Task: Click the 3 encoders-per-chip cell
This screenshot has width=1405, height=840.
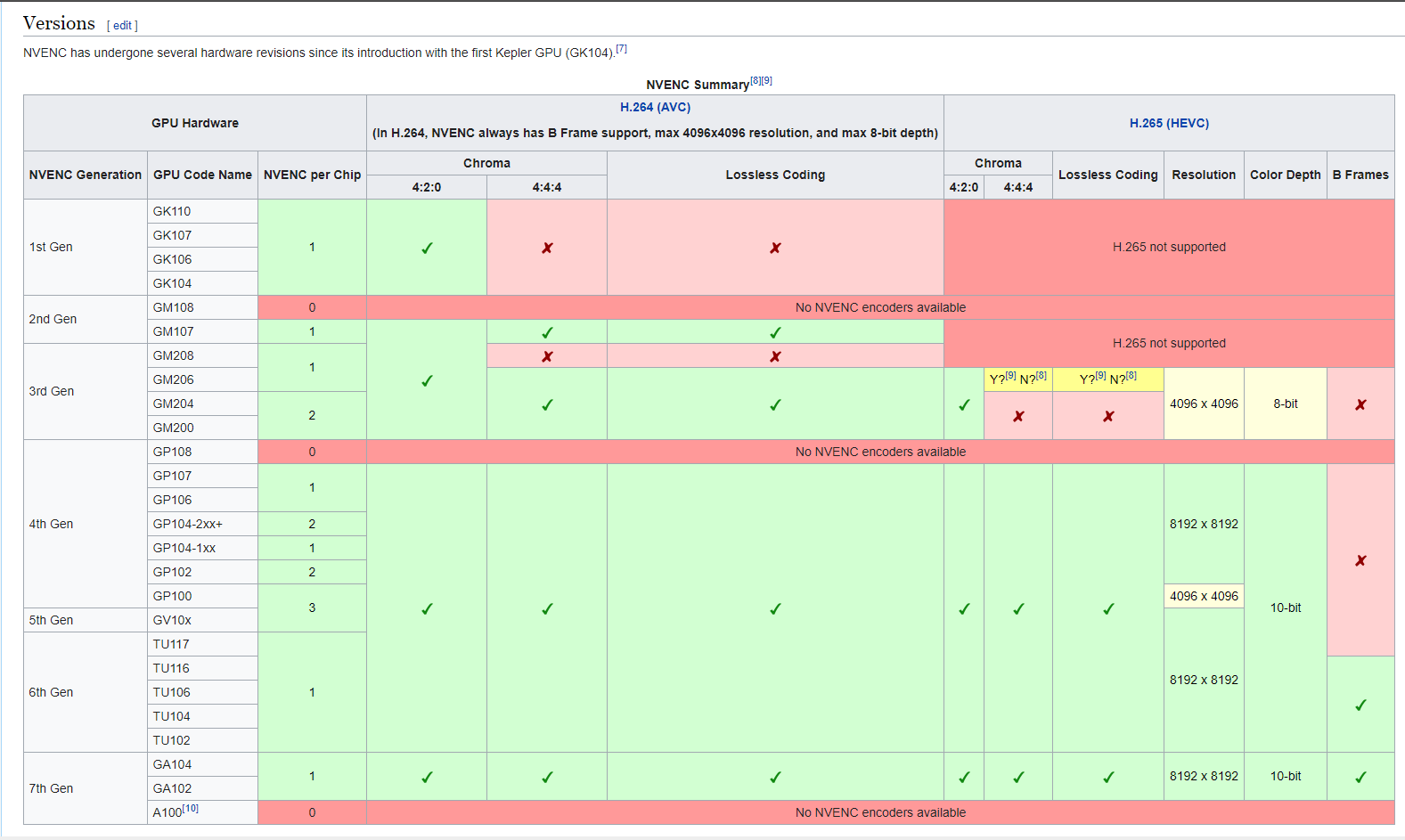Action: pos(312,608)
